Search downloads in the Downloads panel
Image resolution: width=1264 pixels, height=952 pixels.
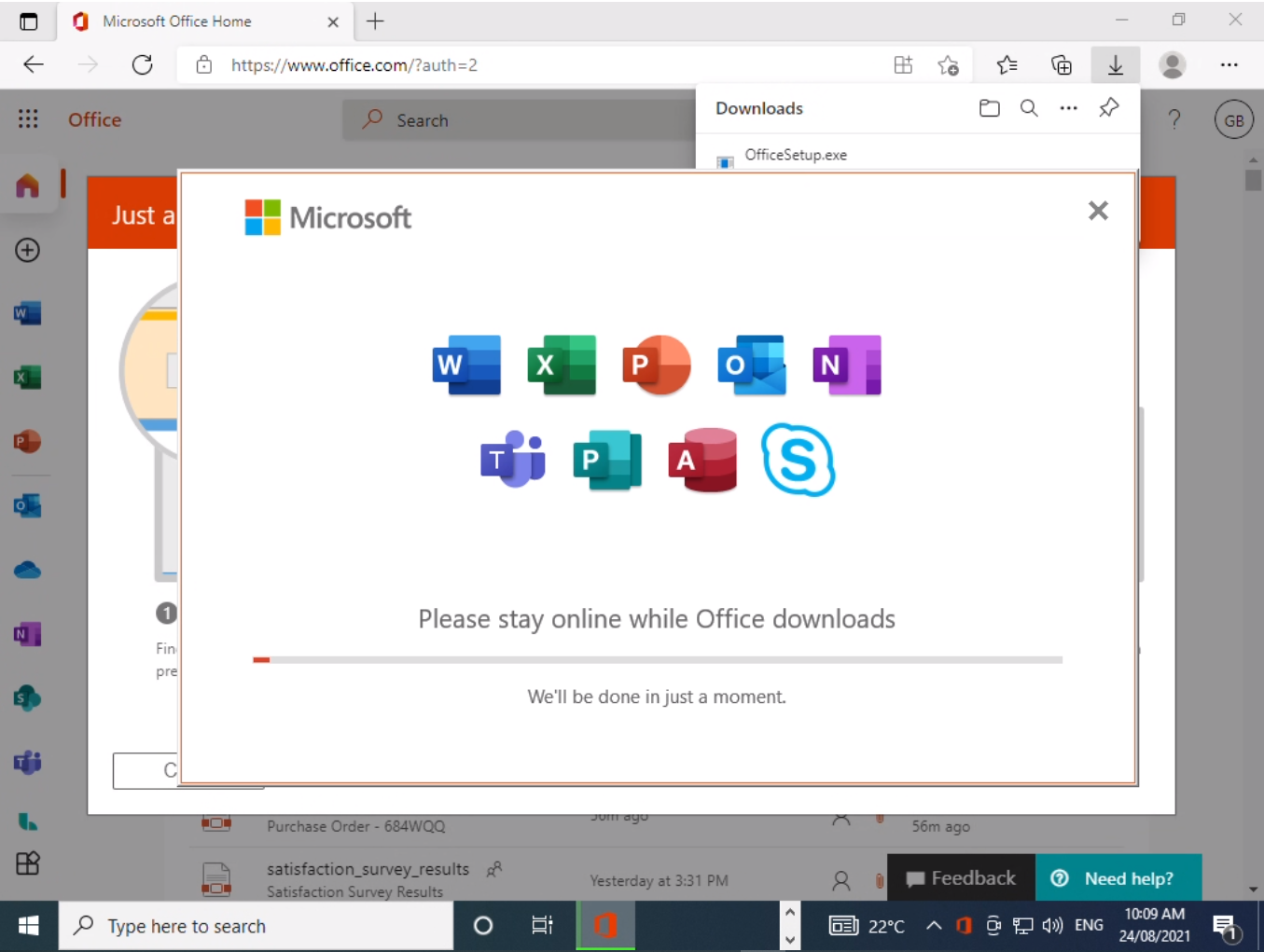click(1029, 108)
